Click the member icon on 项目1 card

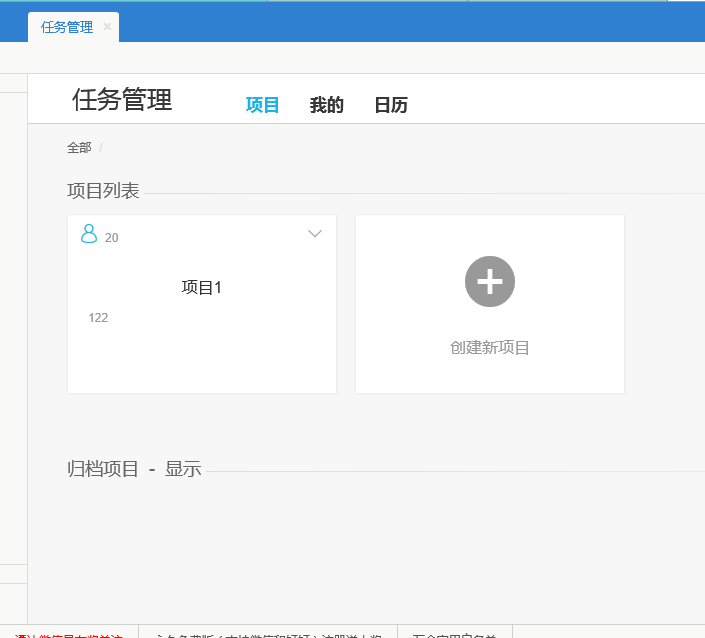pos(89,234)
